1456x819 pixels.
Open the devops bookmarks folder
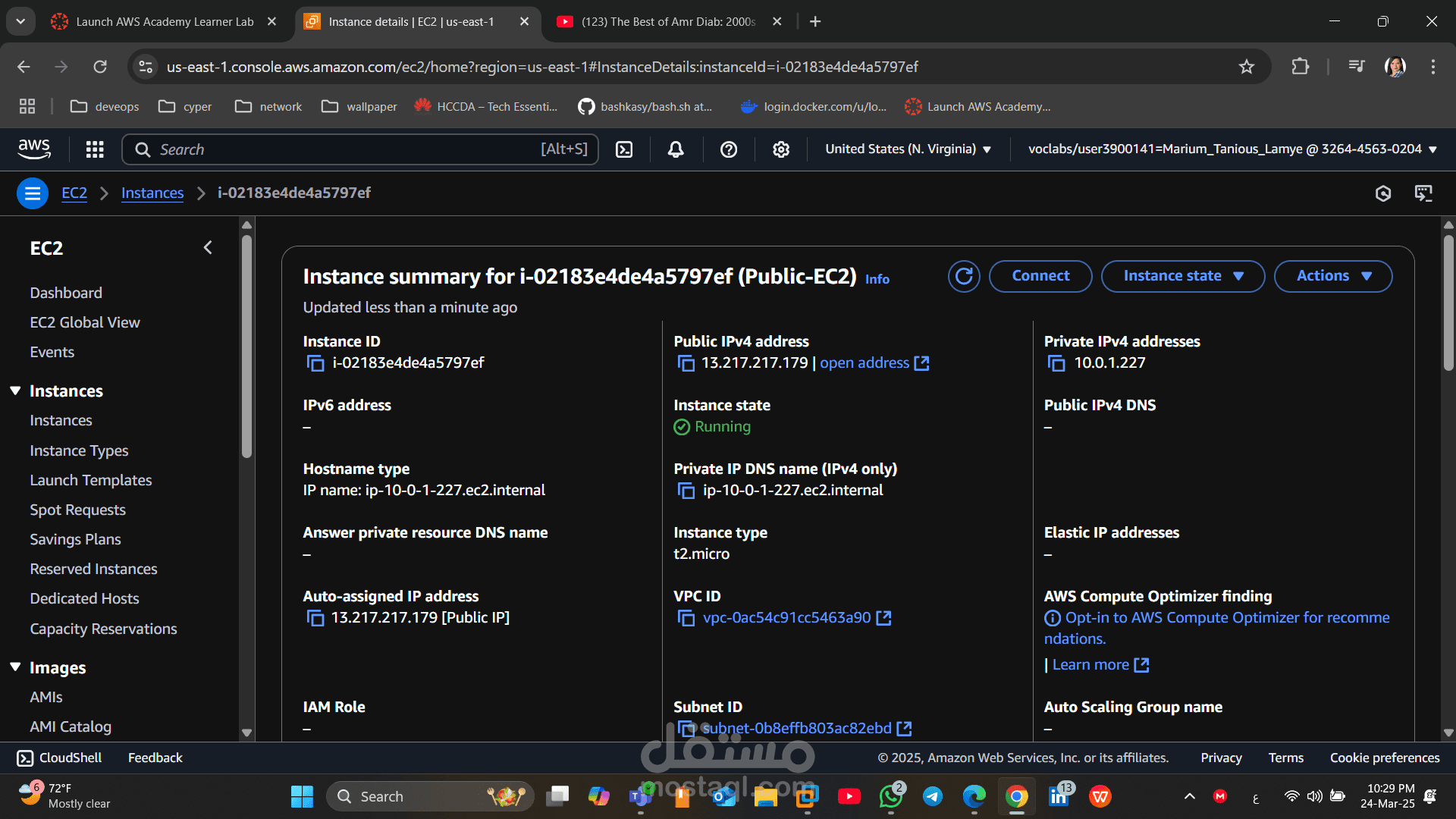tap(105, 107)
